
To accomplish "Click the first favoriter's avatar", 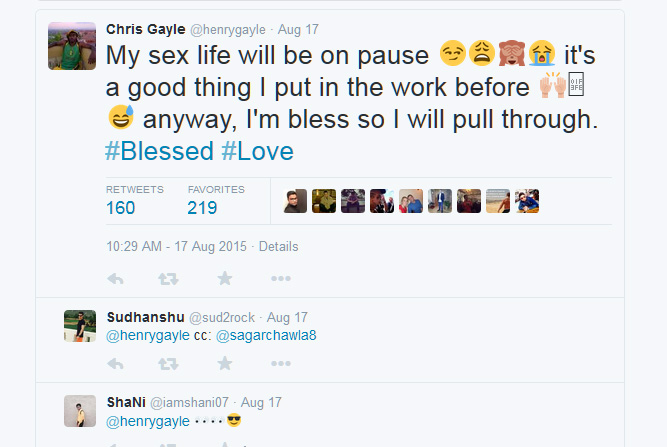I will tap(295, 201).
